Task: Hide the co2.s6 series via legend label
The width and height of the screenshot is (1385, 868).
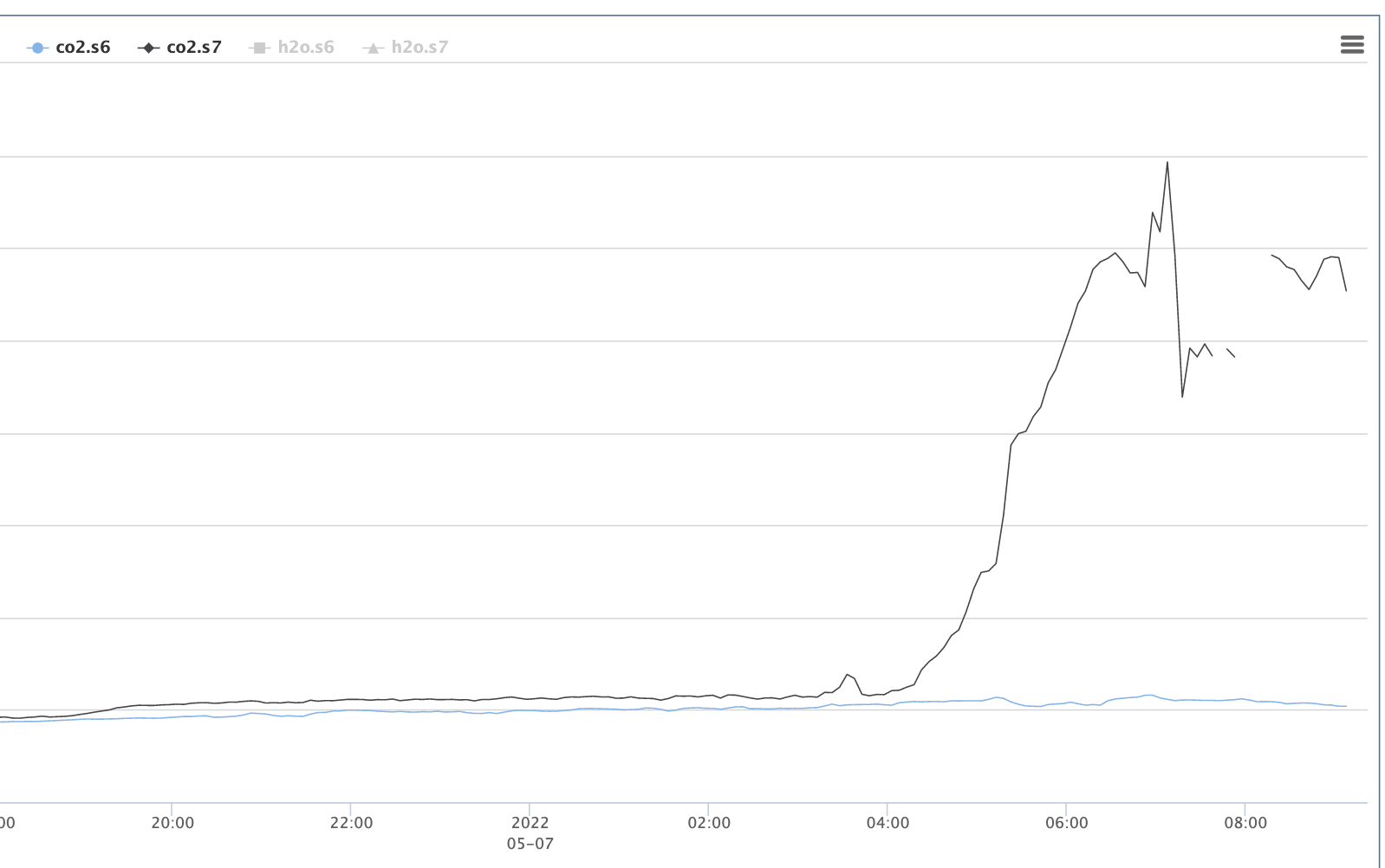Action: (x=82, y=48)
